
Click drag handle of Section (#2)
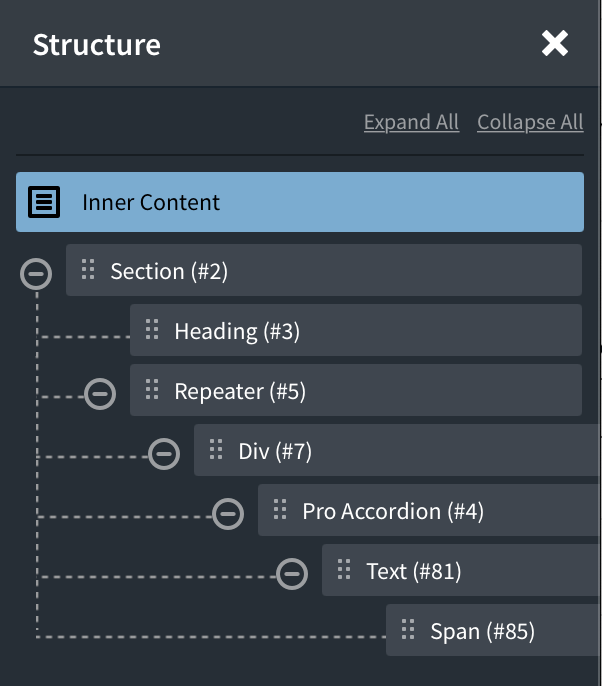tap(88, 270)
